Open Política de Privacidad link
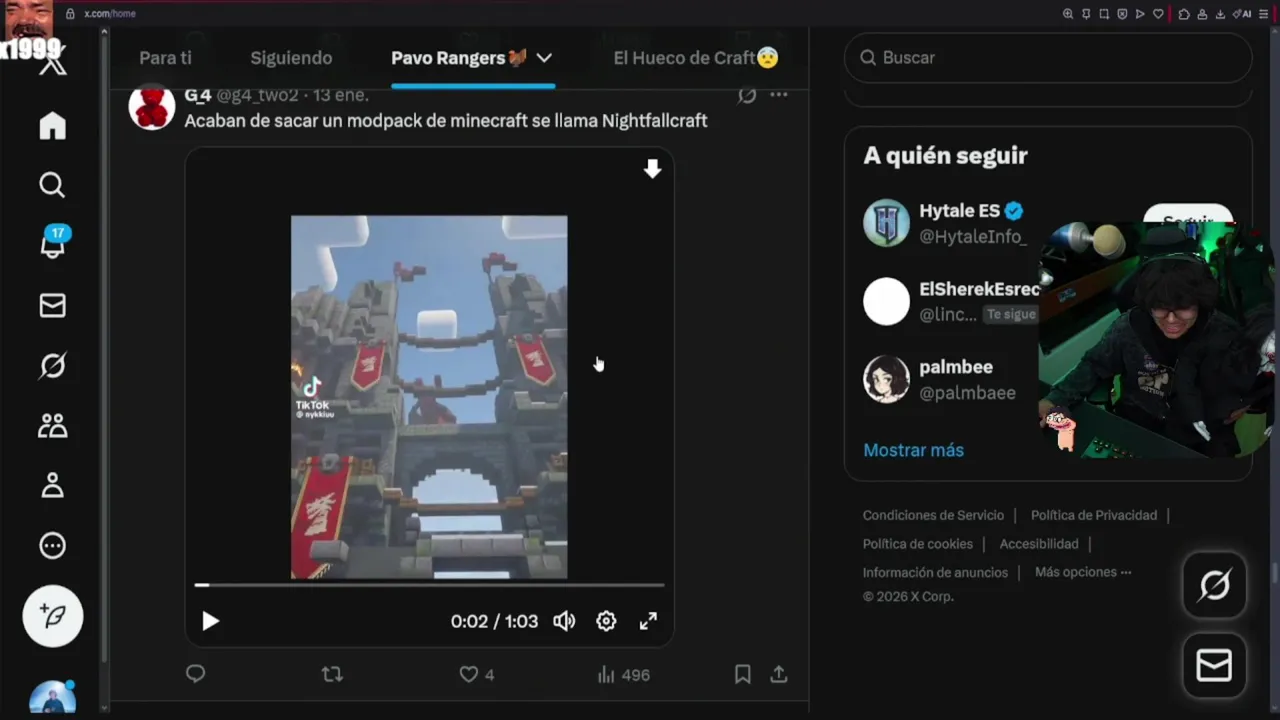This screenshot has height=720, width=1280. [x=1094, y=515]
